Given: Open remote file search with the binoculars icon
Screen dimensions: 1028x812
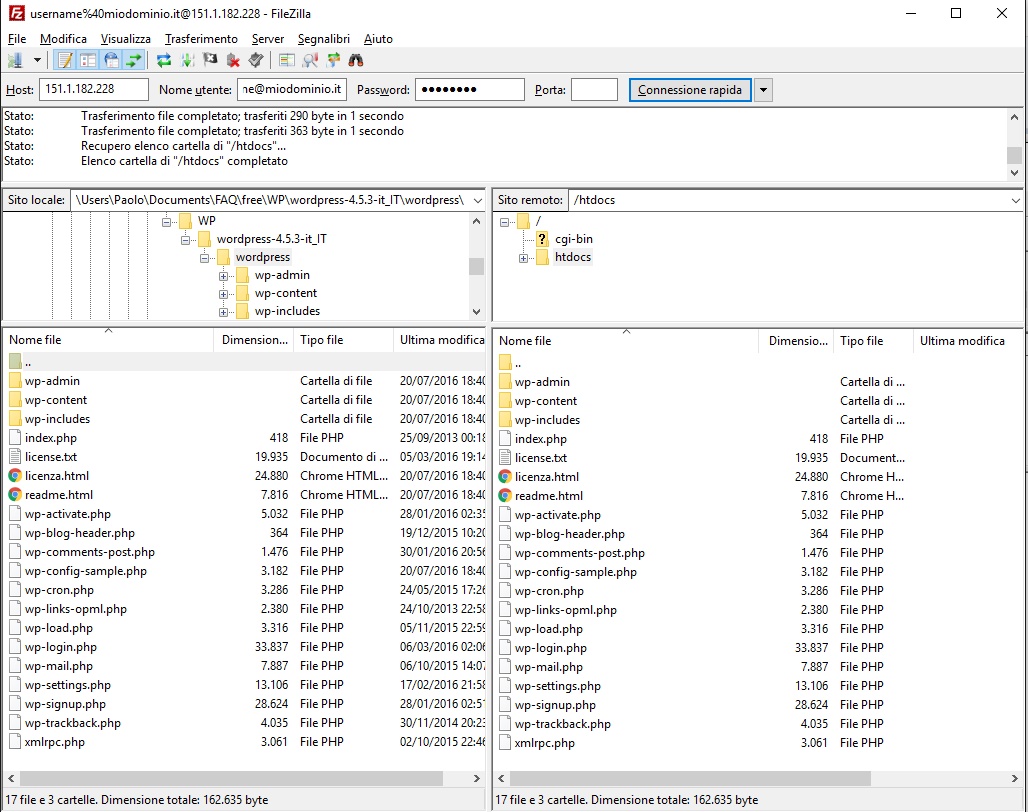Looking at the screenshot, I should [355, 61].
